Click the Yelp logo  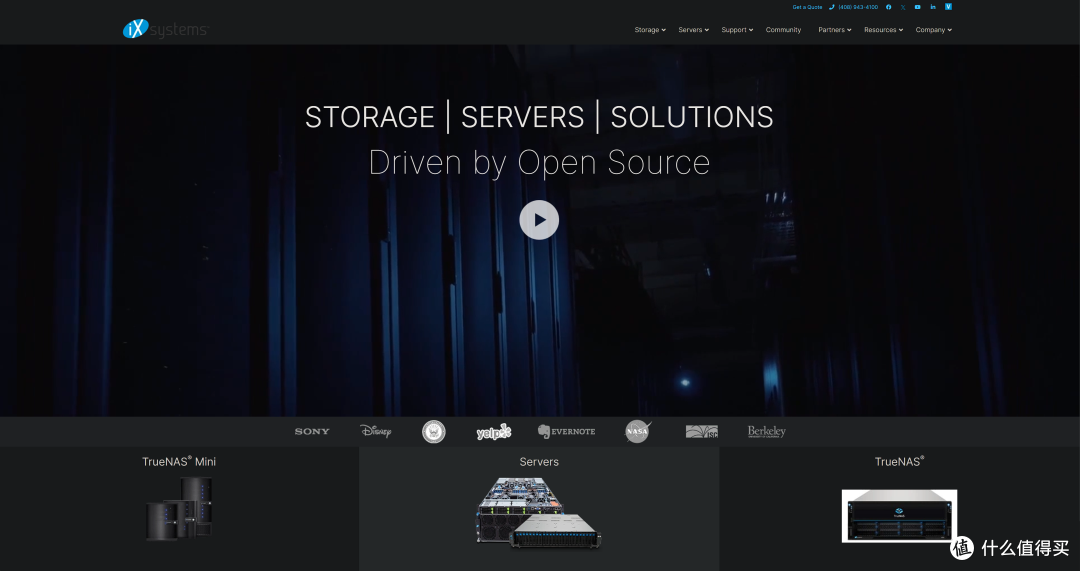coord(494,432)
